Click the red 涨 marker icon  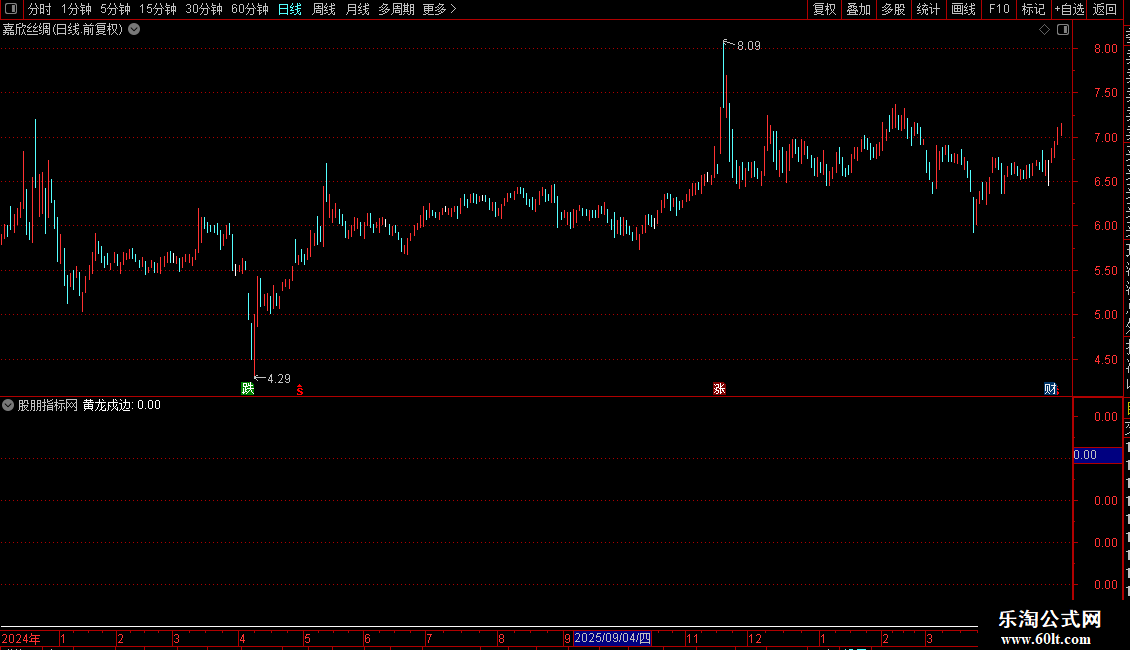pyautogui.click(x=719, y=388)
